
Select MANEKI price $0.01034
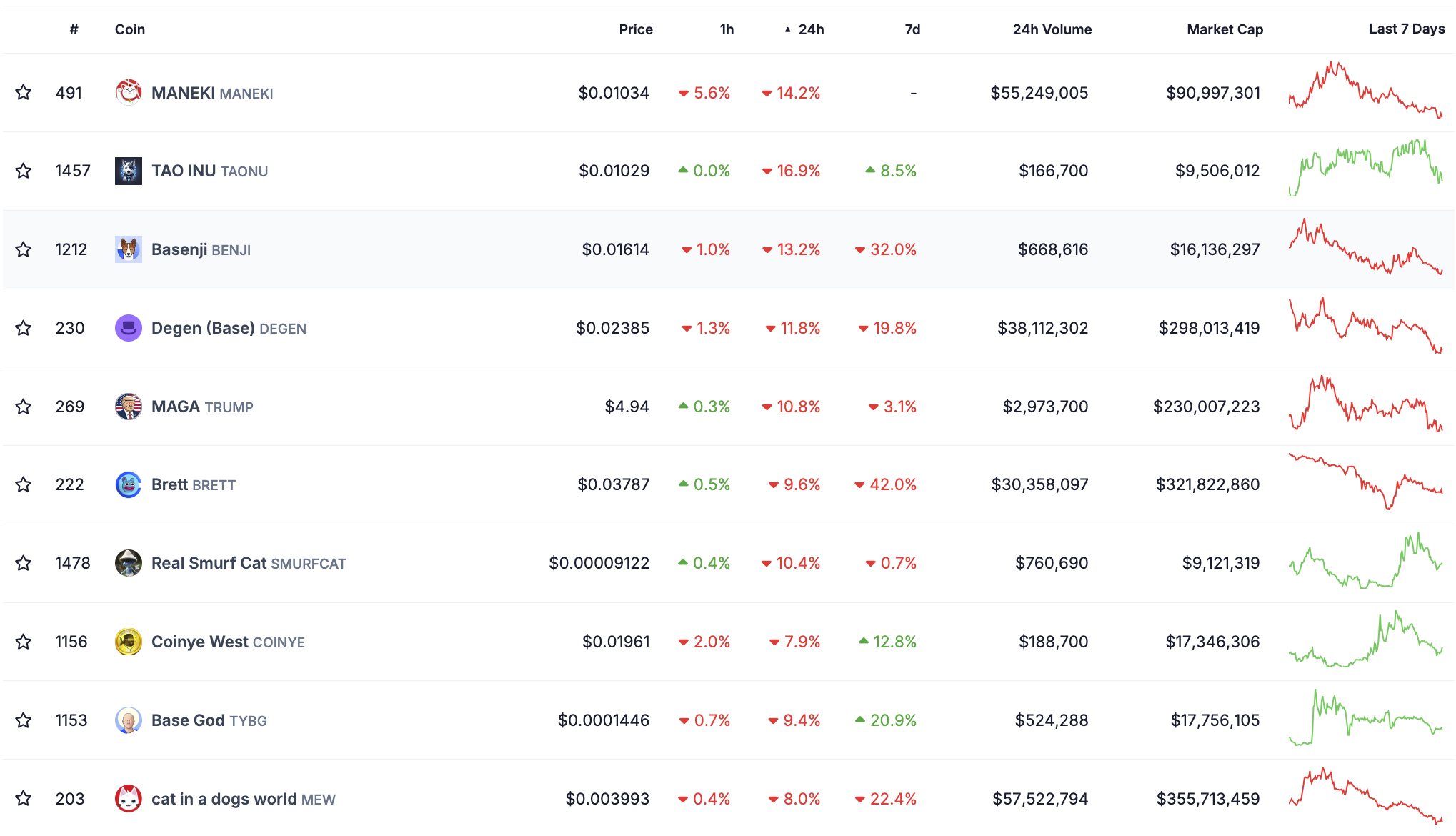pos(614,93)
